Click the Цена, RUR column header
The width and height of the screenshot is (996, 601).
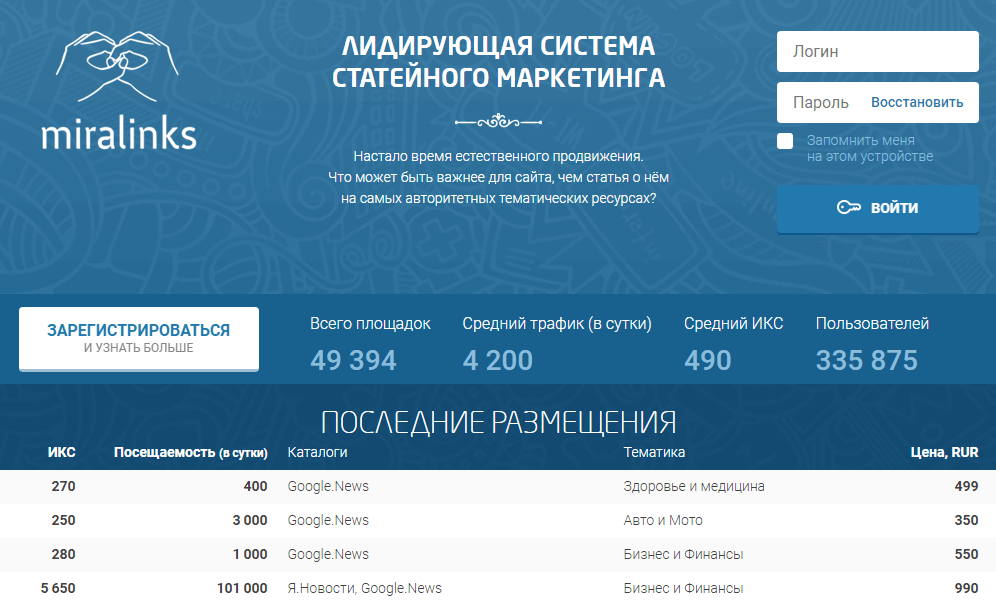coord(945,452)
